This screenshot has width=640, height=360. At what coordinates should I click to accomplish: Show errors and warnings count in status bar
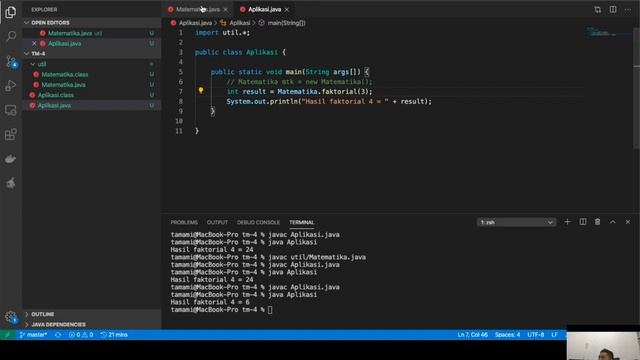pos(81,335)
